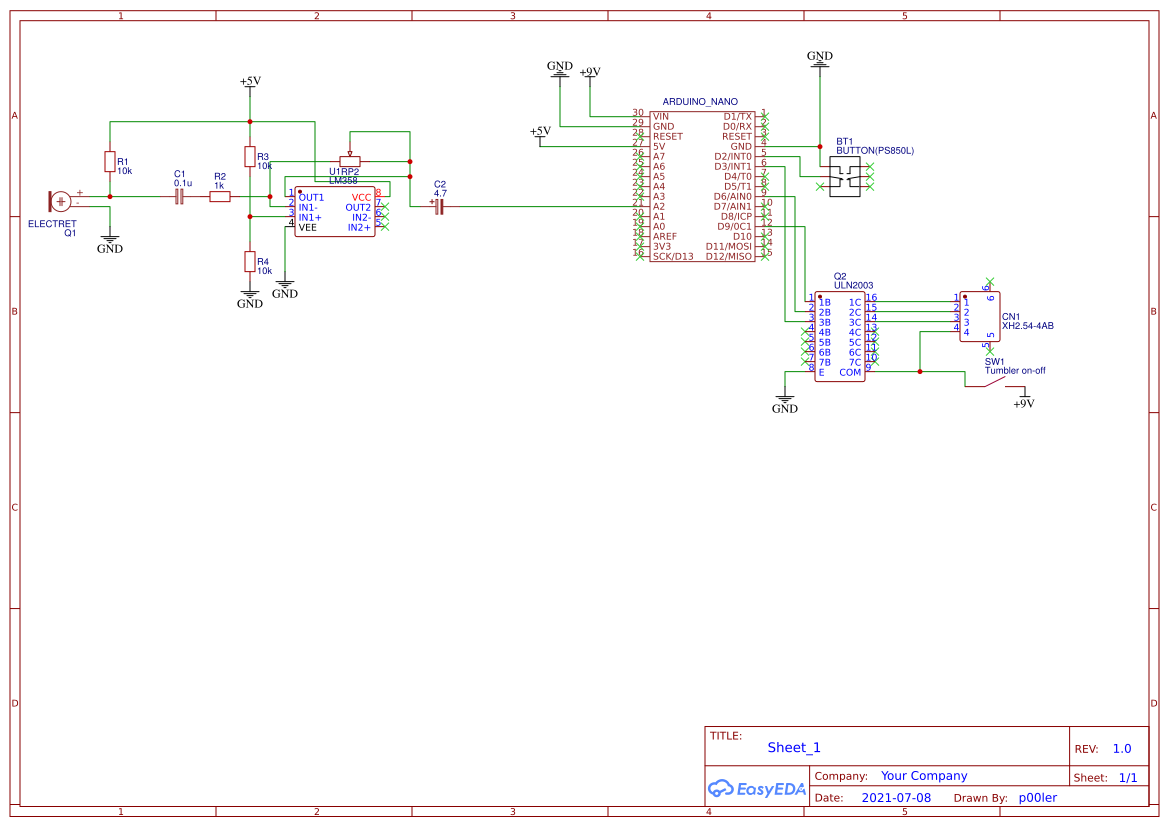Click the REV 1.0 value
This screenshot has height=827, width=1169.
1121,747
